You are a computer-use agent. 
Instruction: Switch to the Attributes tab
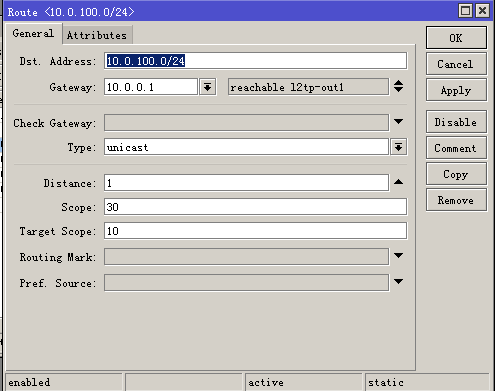pyautogui.click(x=97, y=35)
